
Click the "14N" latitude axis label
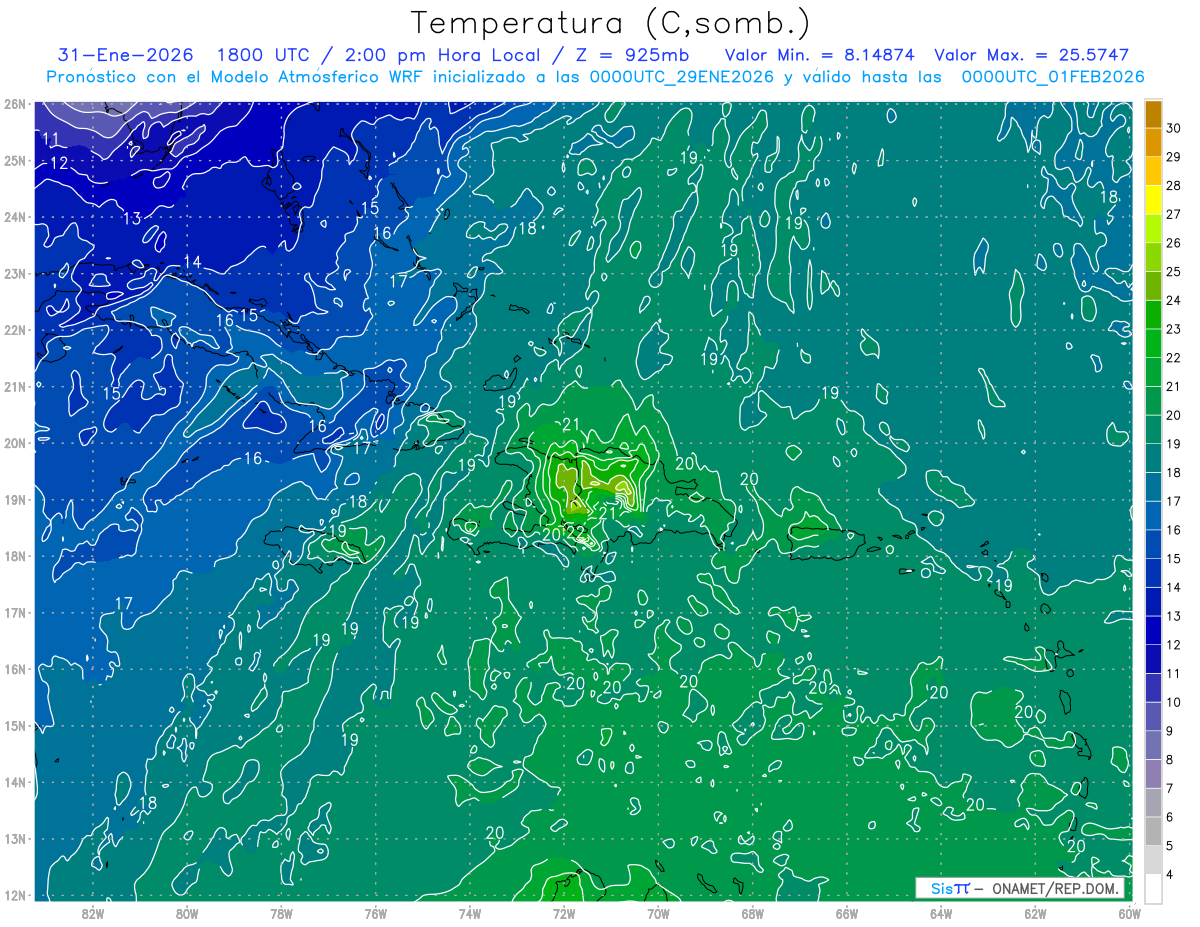point(14,782)
